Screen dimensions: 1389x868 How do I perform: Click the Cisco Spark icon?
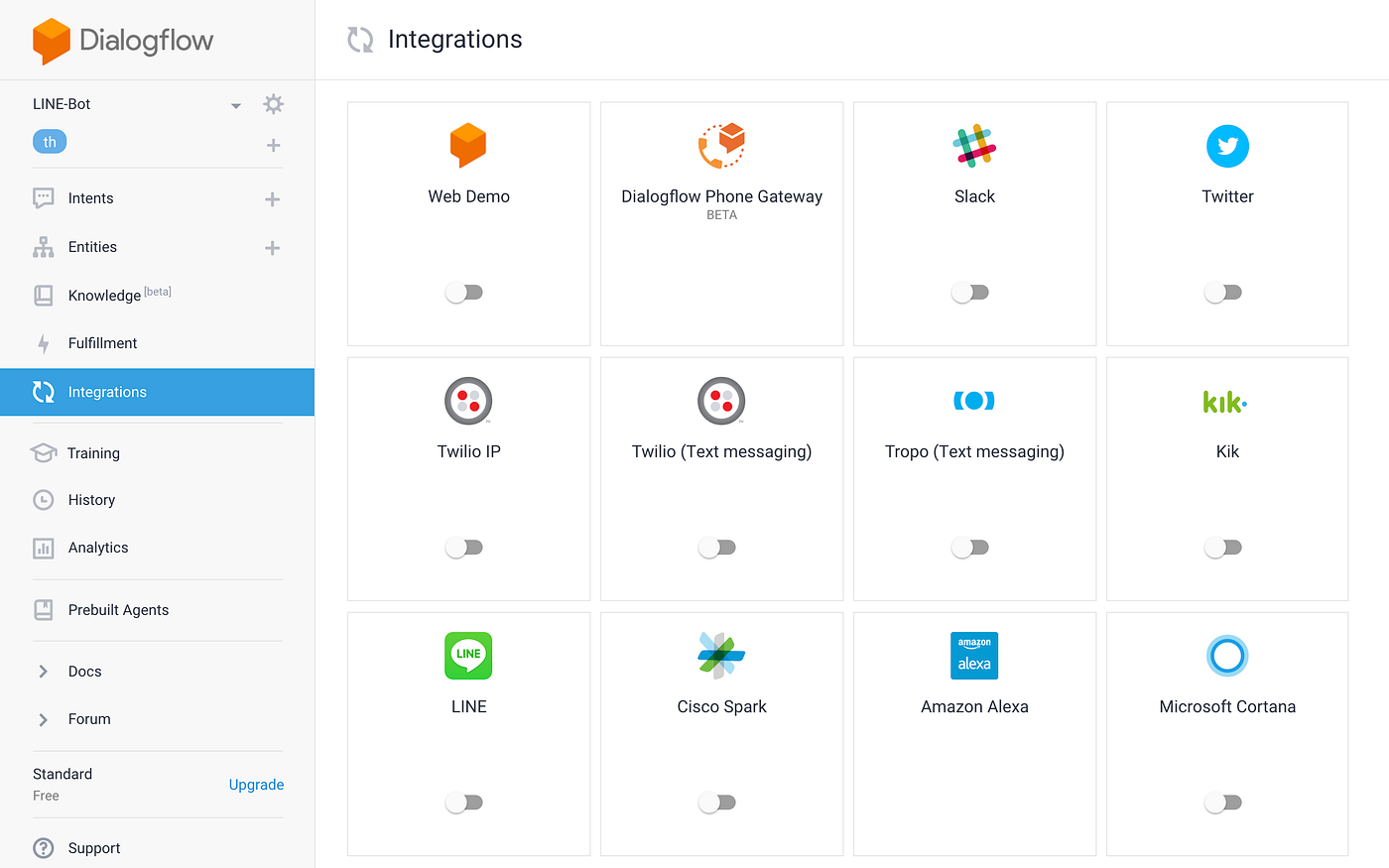tap(721, 656)
